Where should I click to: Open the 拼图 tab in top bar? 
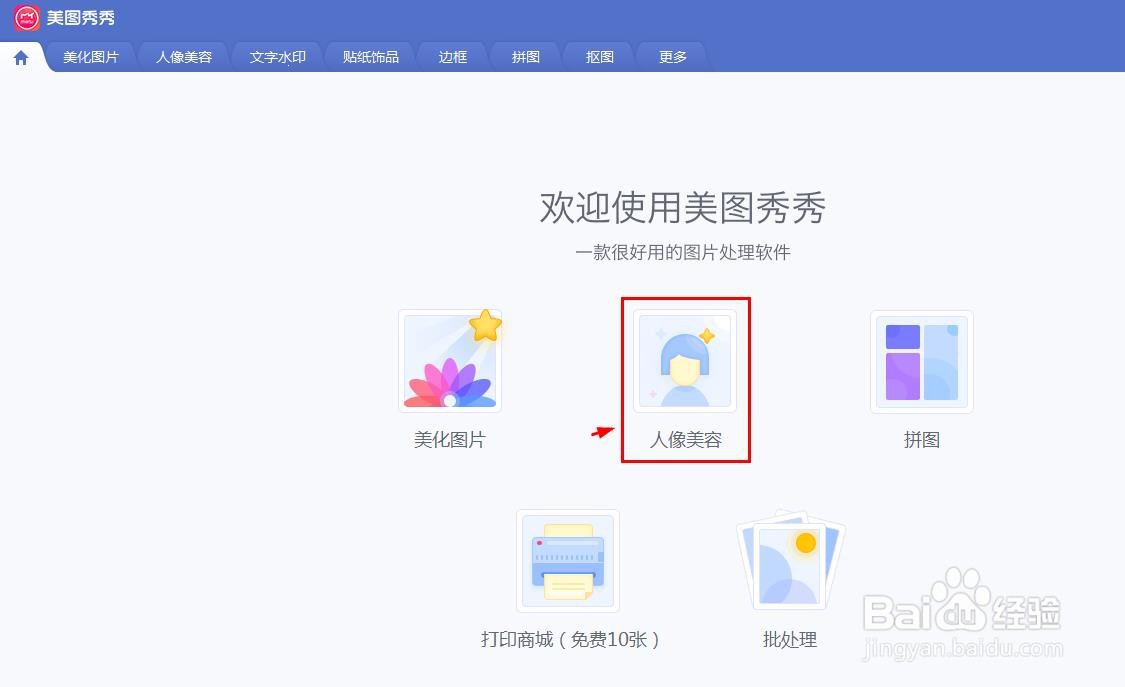coord(526,57)
